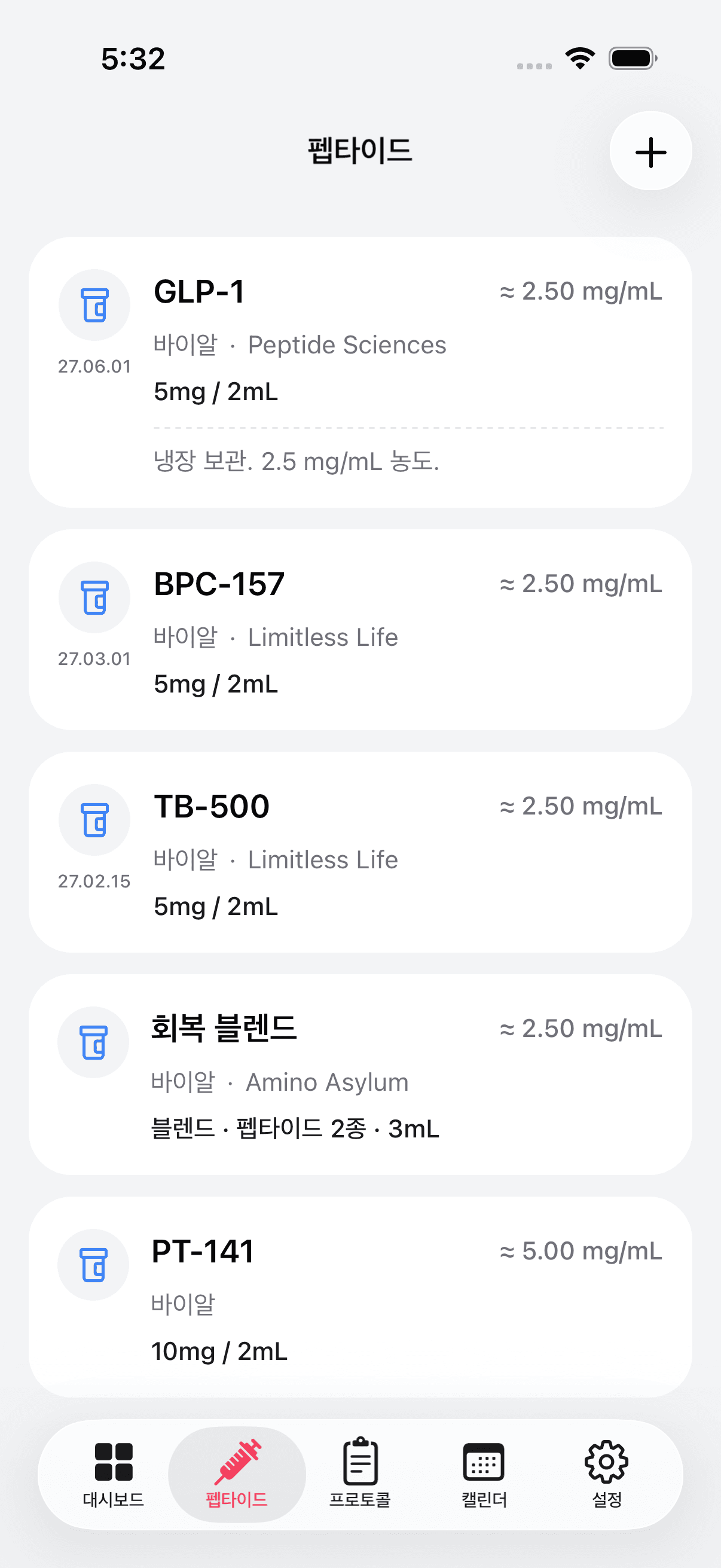Tap the TB-500 vial icon

click(x=94, y=820)
